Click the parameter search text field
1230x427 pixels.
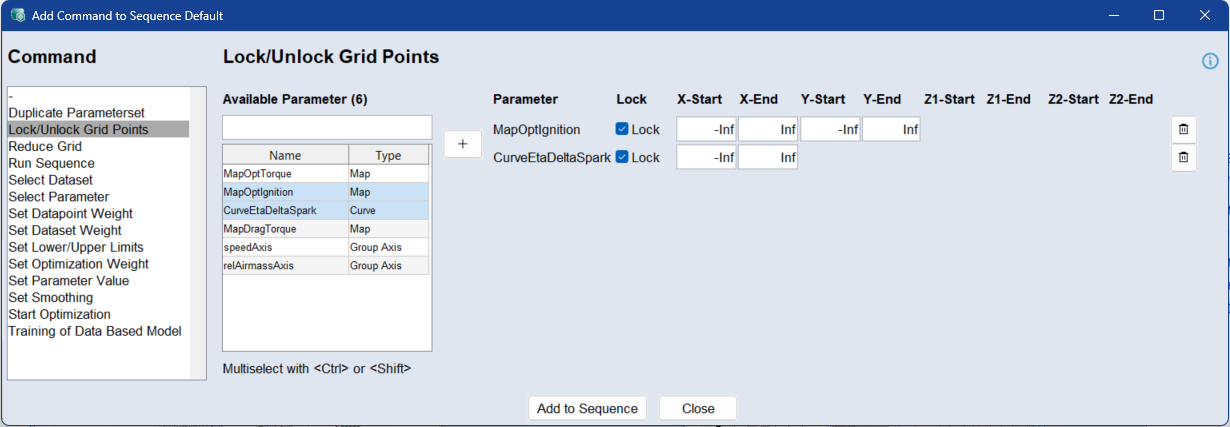(x=327, y=127)
